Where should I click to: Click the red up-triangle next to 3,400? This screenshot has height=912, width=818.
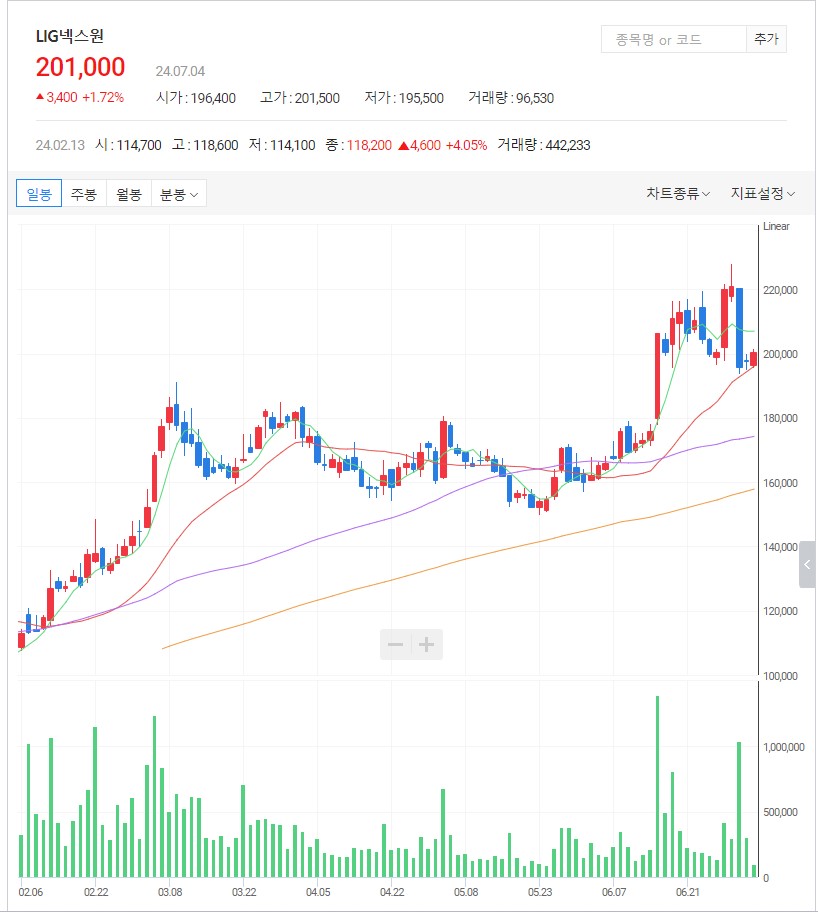pos(40,98)
